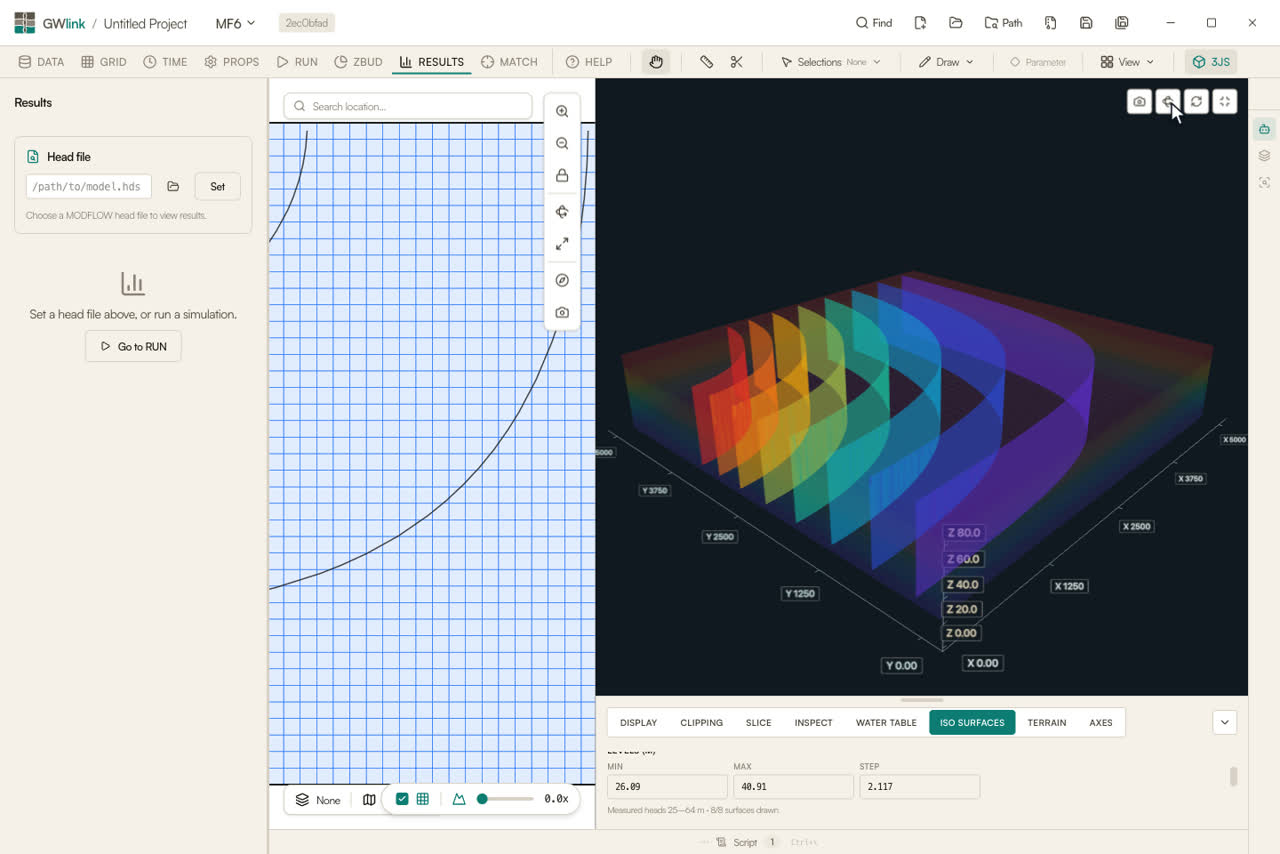Select the ruler measure tool
Viewport: 1280px width, 854px height.
tap(706, 62)
